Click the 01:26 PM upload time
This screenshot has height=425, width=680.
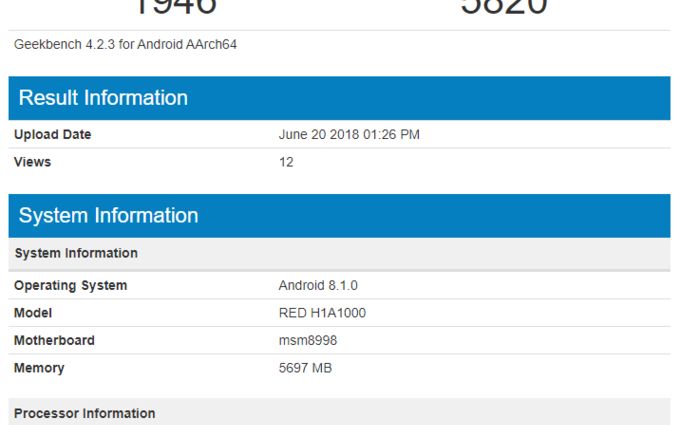point(394,135)
